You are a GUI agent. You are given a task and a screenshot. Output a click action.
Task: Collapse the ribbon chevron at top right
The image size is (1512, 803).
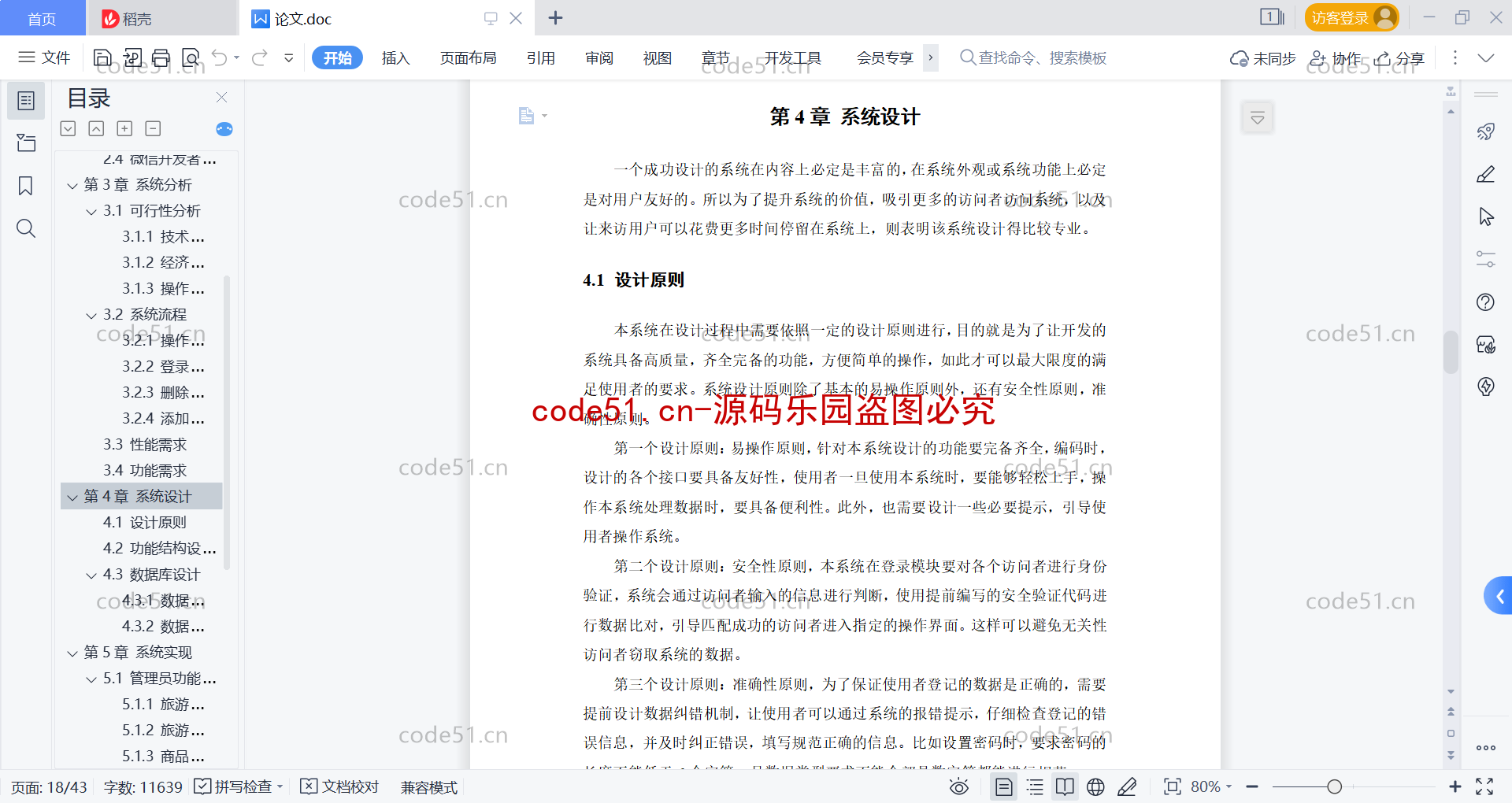click(x=1486, y=57)
